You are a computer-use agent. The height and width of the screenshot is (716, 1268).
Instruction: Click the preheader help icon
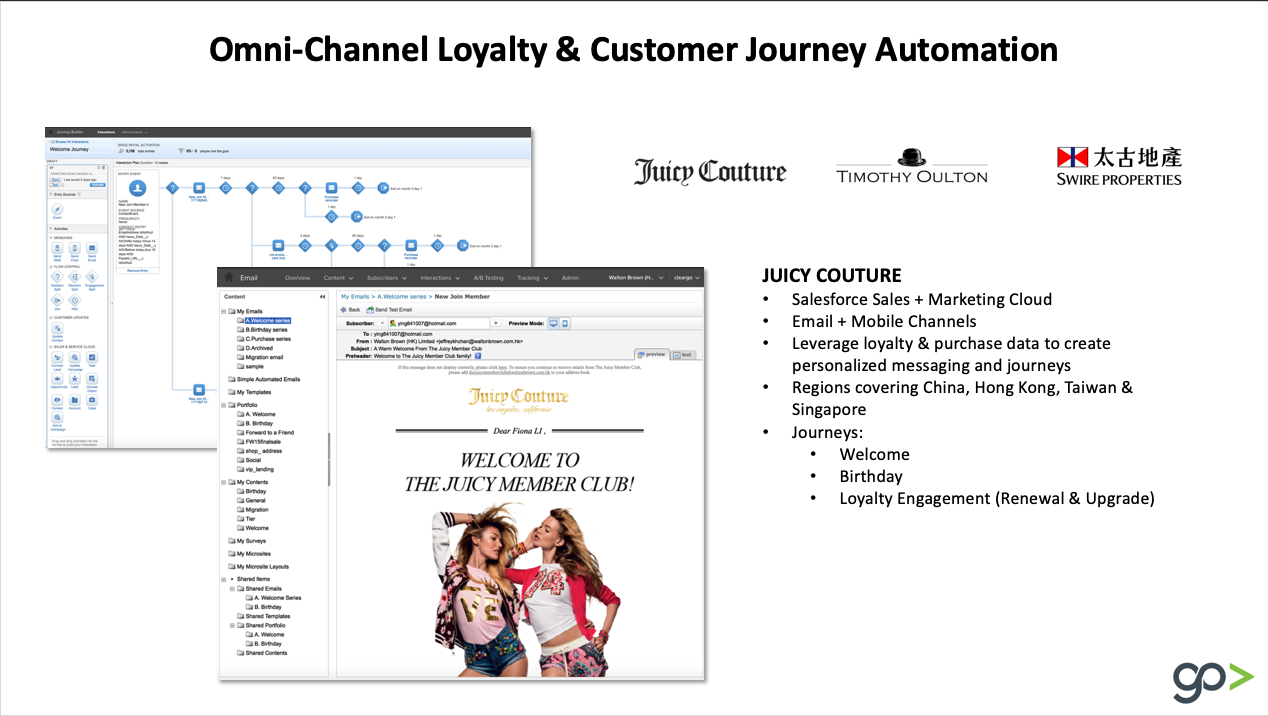coord(478,356)
